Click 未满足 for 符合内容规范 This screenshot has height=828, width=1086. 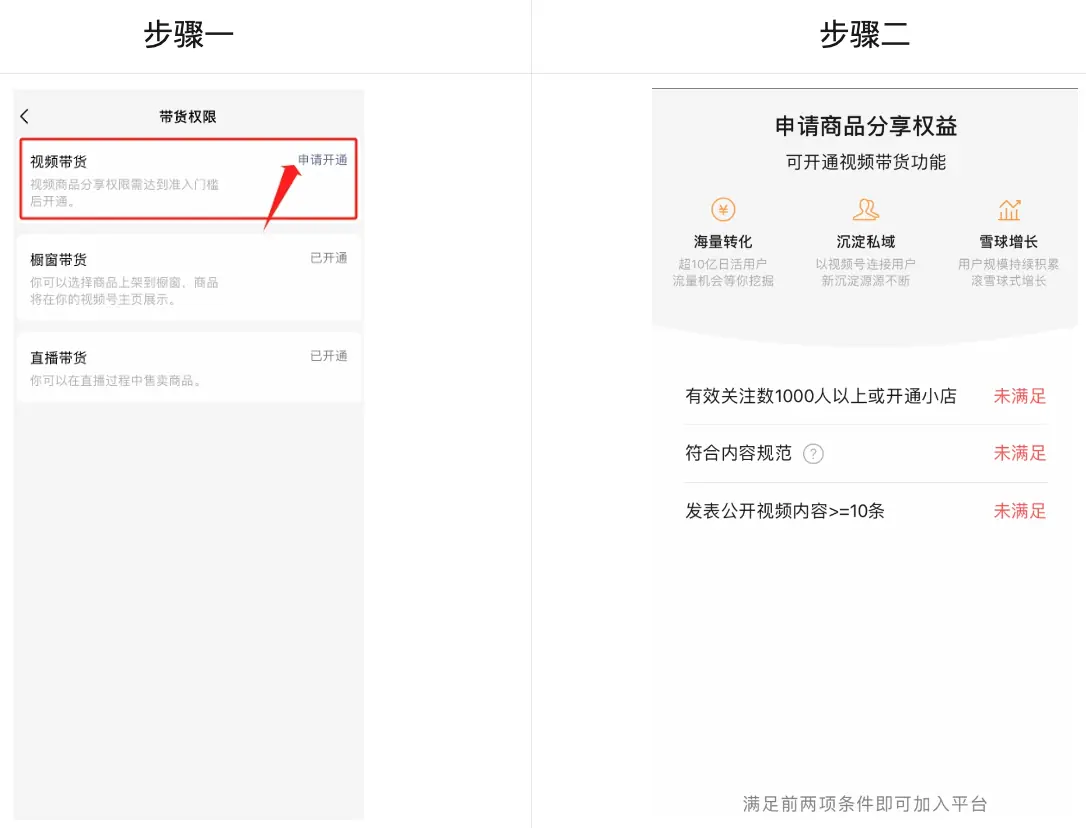[1020, 453]
